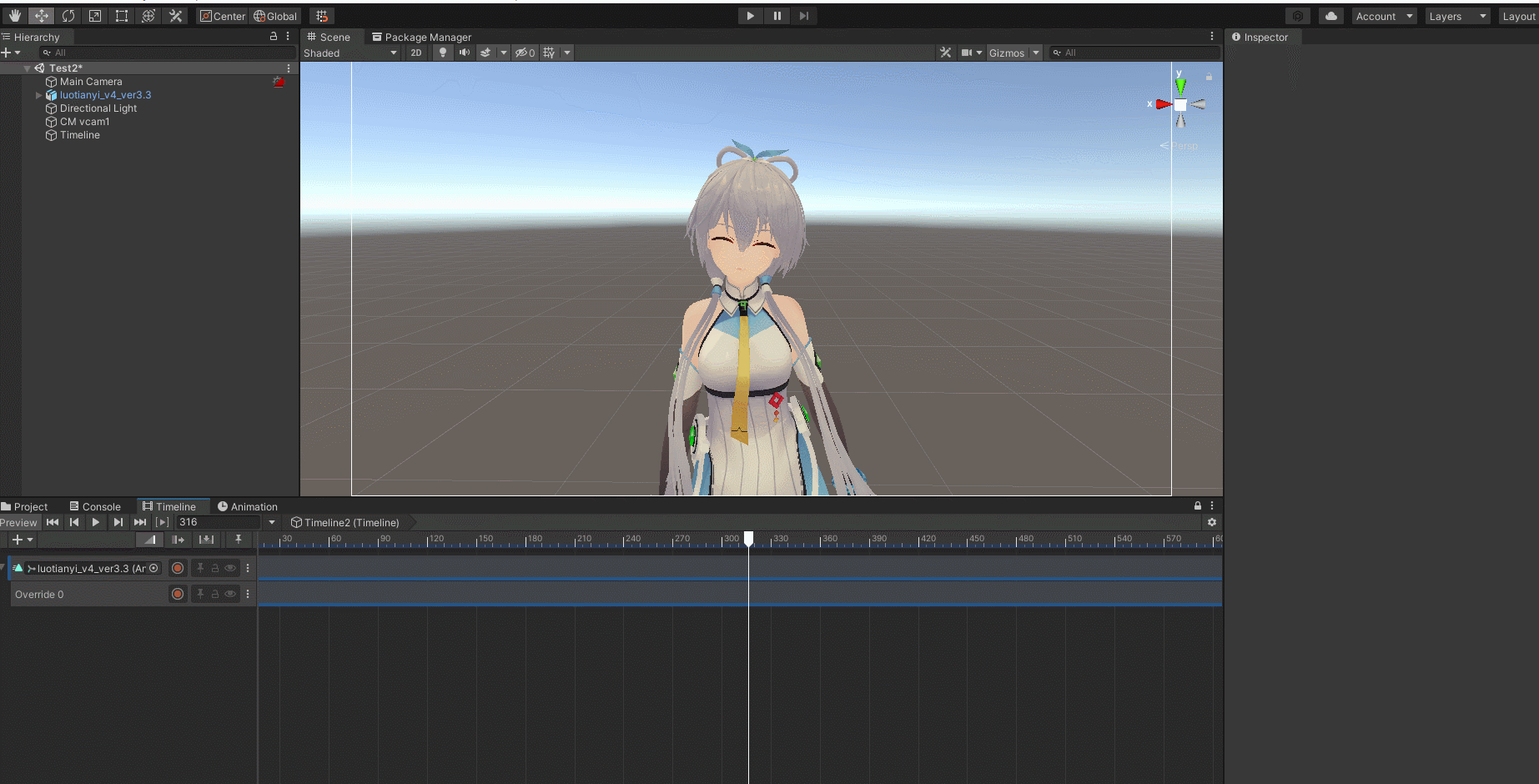
Task: Toggle grid snapping icon in top toolbar
Action: tap(322, 16)
